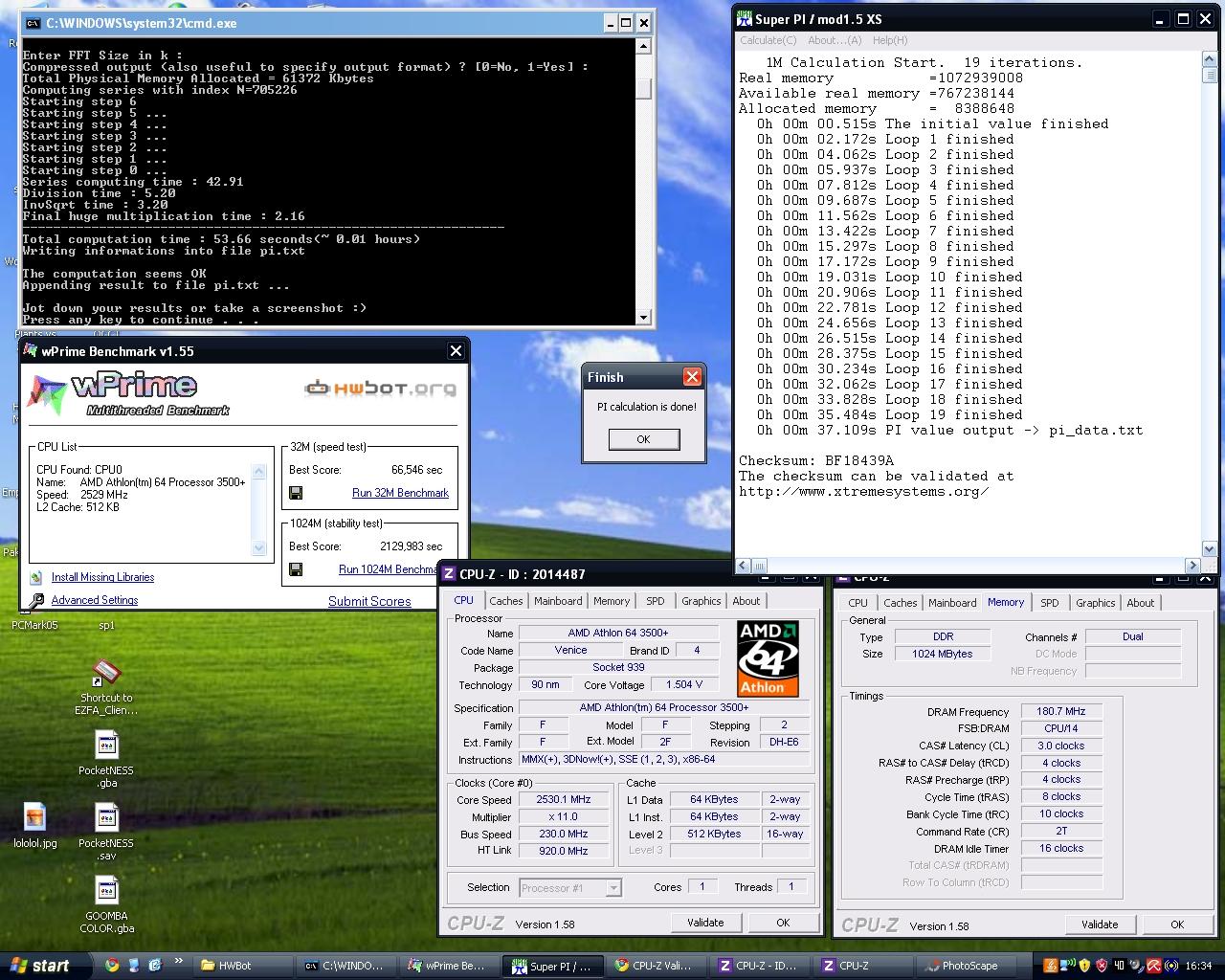Switch to the Graphics tab in CPU-Z ID window

click(702, 601)
